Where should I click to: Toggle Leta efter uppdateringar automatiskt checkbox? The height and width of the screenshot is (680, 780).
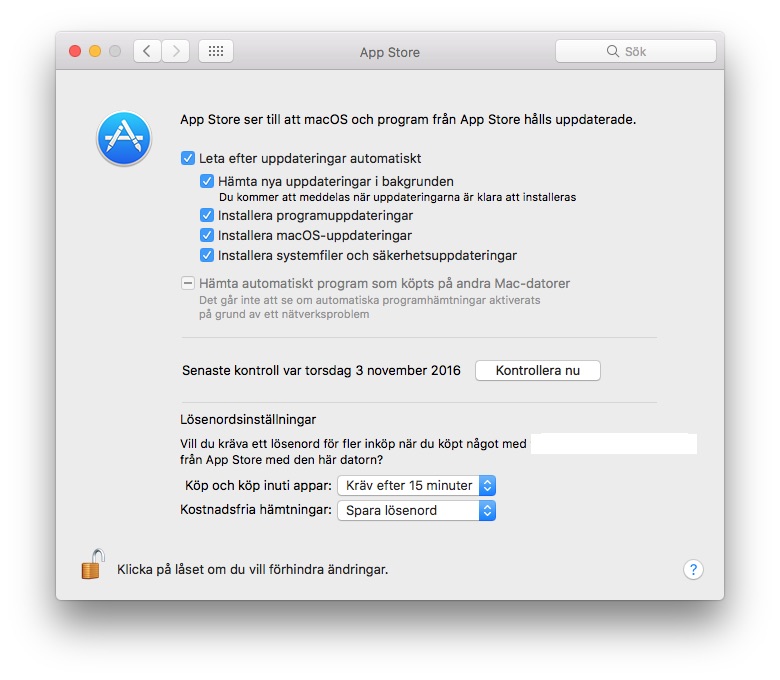click(188, 159)
